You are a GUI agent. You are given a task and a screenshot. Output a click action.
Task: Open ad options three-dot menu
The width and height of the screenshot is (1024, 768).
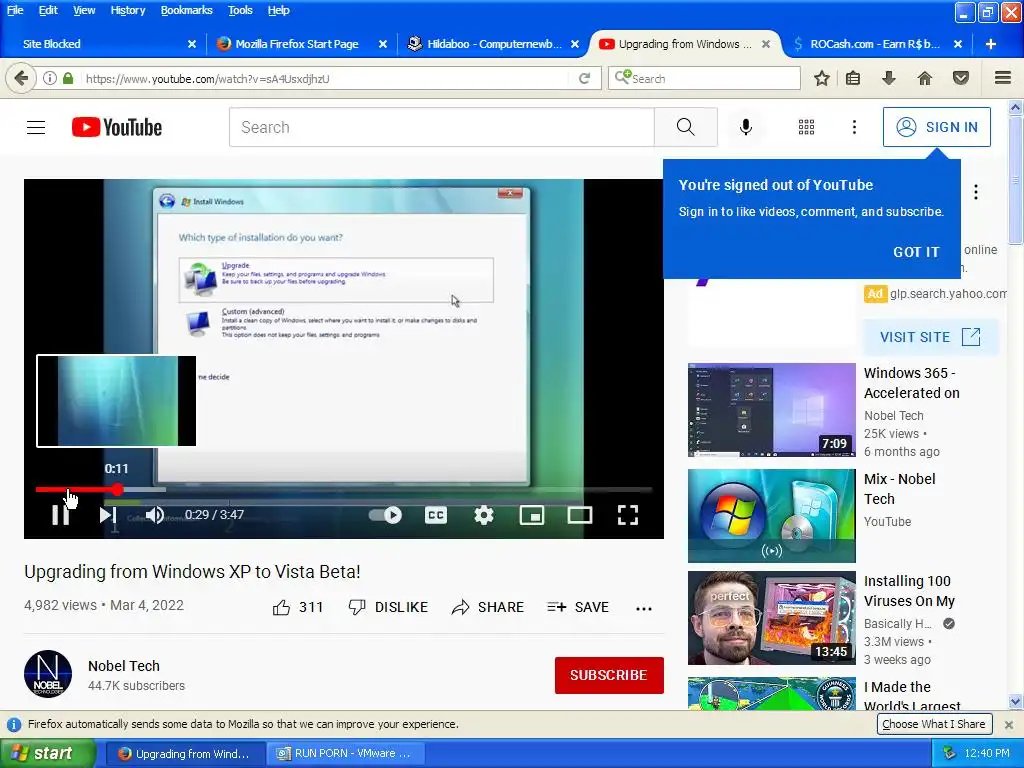click(975, 192)
